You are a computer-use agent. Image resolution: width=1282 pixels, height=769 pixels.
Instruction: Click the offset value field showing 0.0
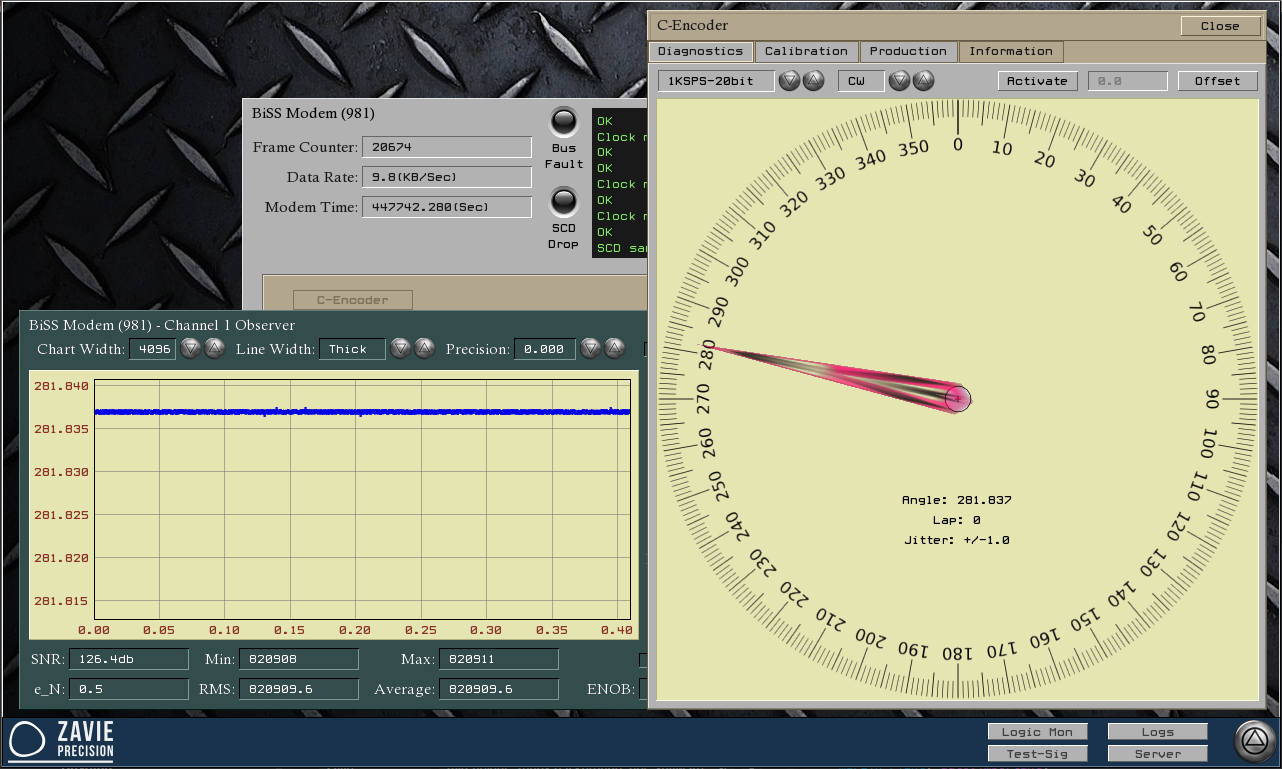pyautogui.click(x=1128, y=81)
